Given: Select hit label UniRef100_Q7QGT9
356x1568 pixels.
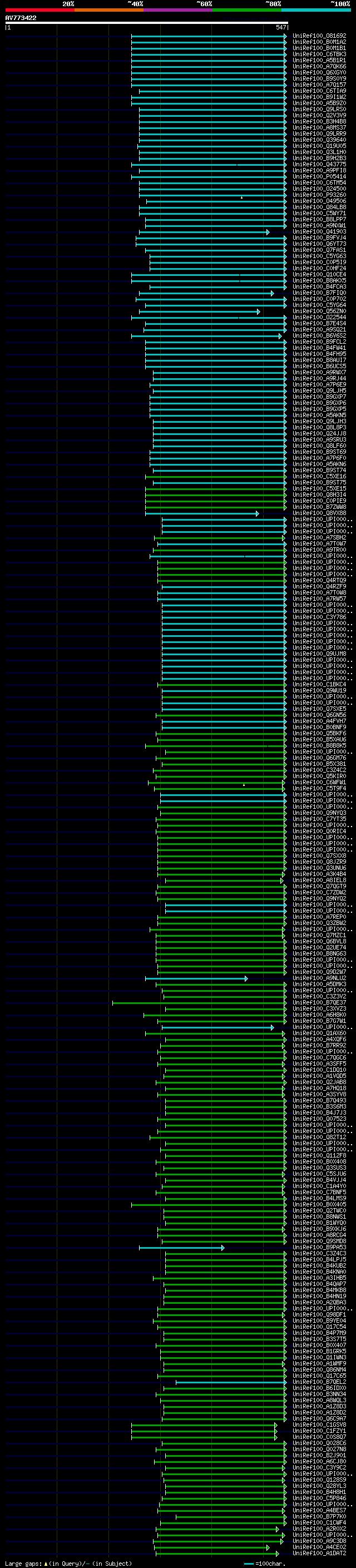Looking at the screenshot, I should pos(319,886).
